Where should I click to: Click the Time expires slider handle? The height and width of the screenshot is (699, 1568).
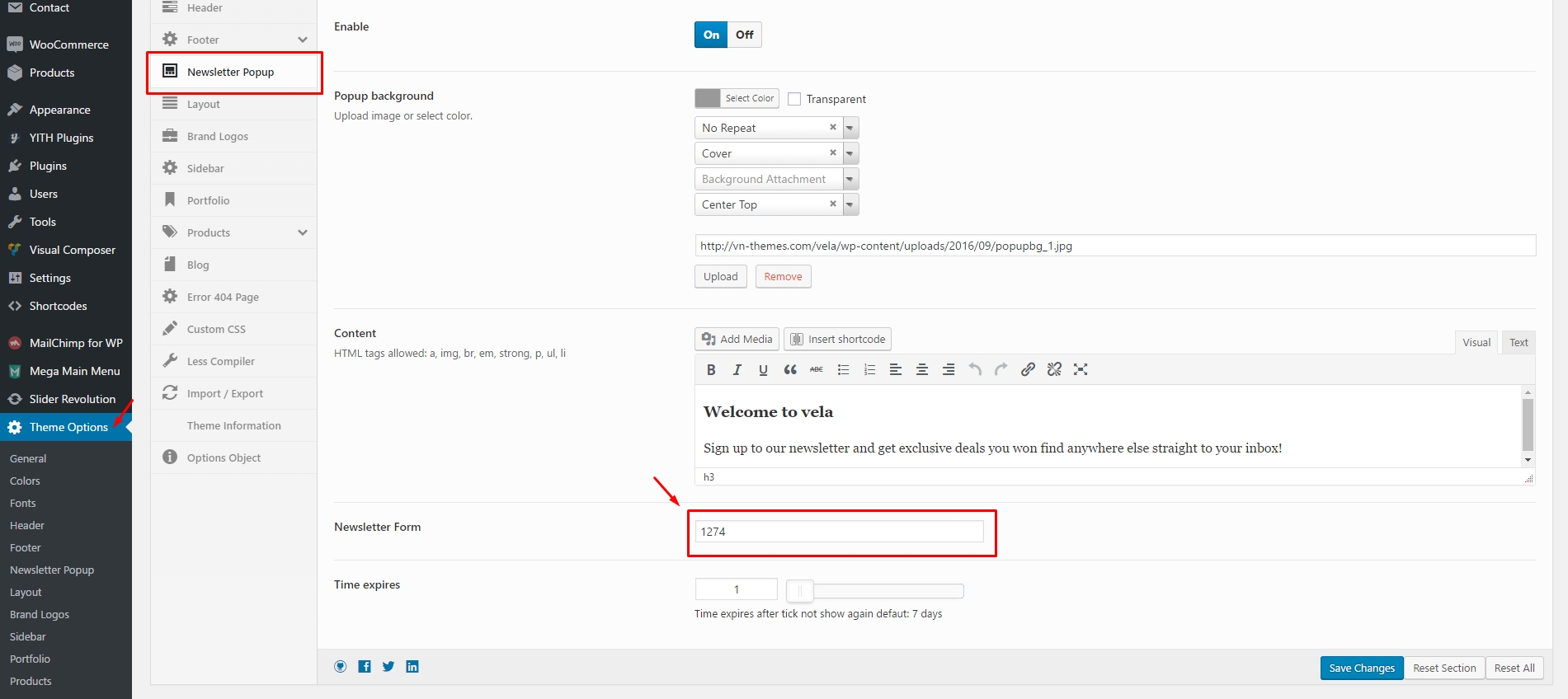coord(799,590)
